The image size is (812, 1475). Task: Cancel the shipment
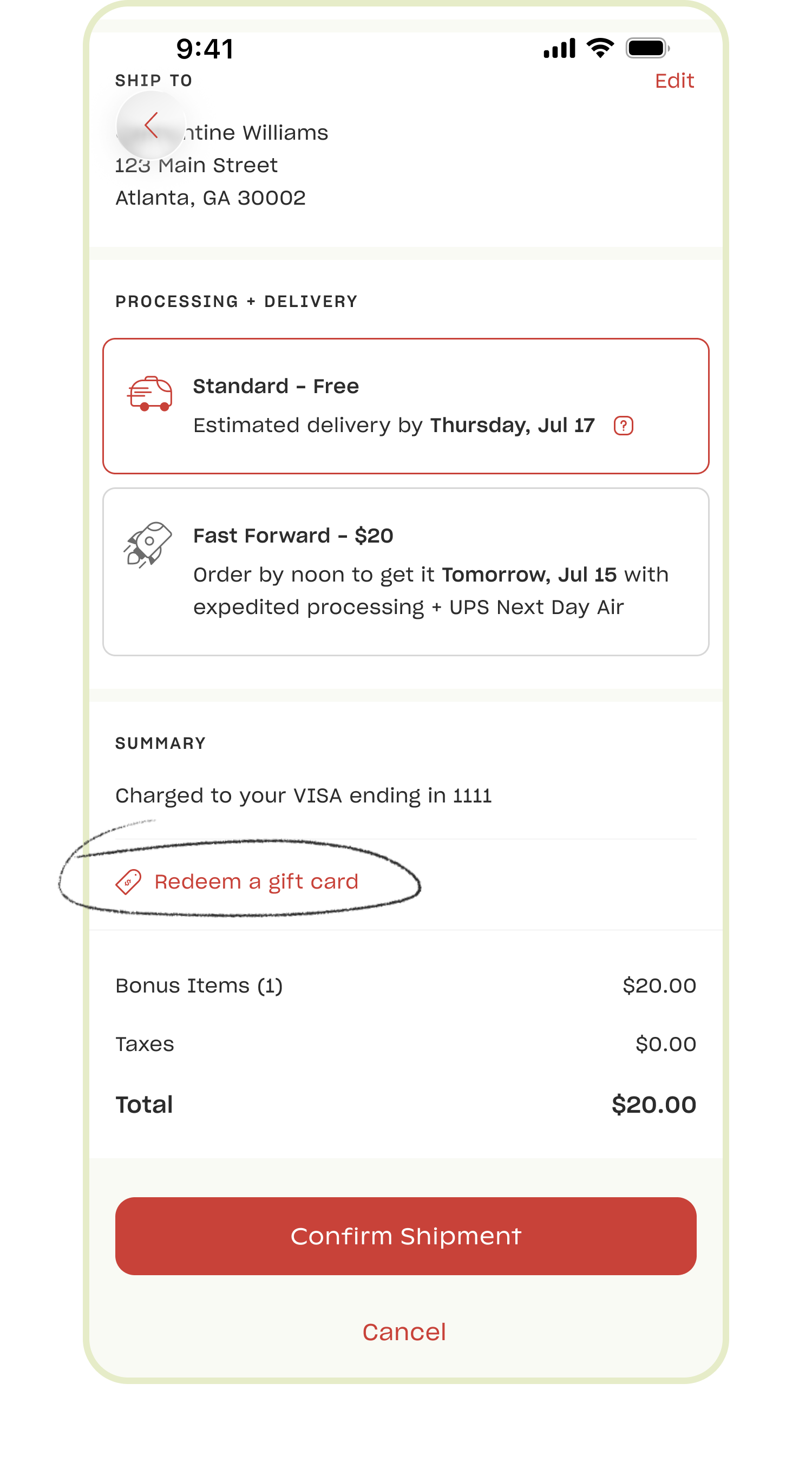(x=404, y=1331)
